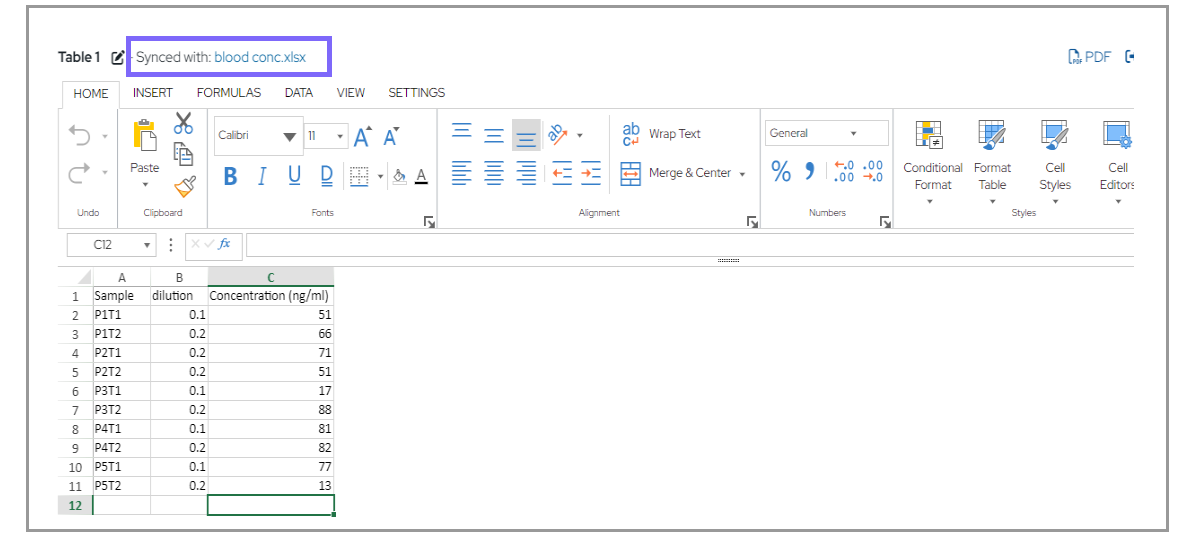Click the Cut scissors icon
The width and height of the screenshot is (1186, 552).
click(183, 123)
